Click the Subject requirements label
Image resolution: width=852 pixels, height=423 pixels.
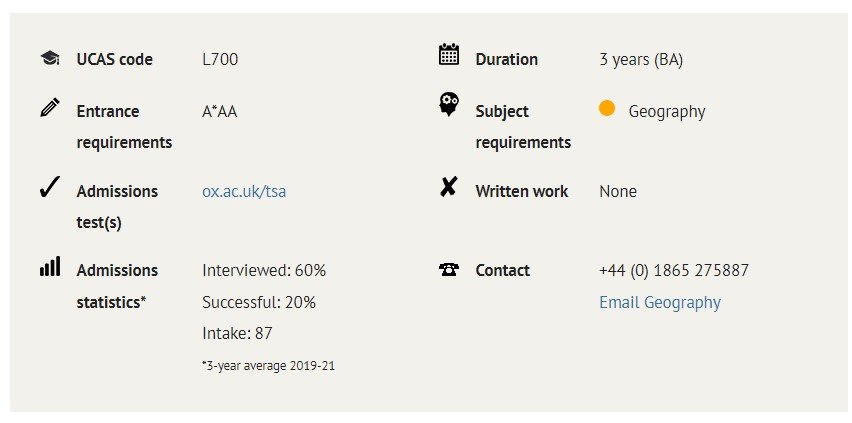(523, 127)
